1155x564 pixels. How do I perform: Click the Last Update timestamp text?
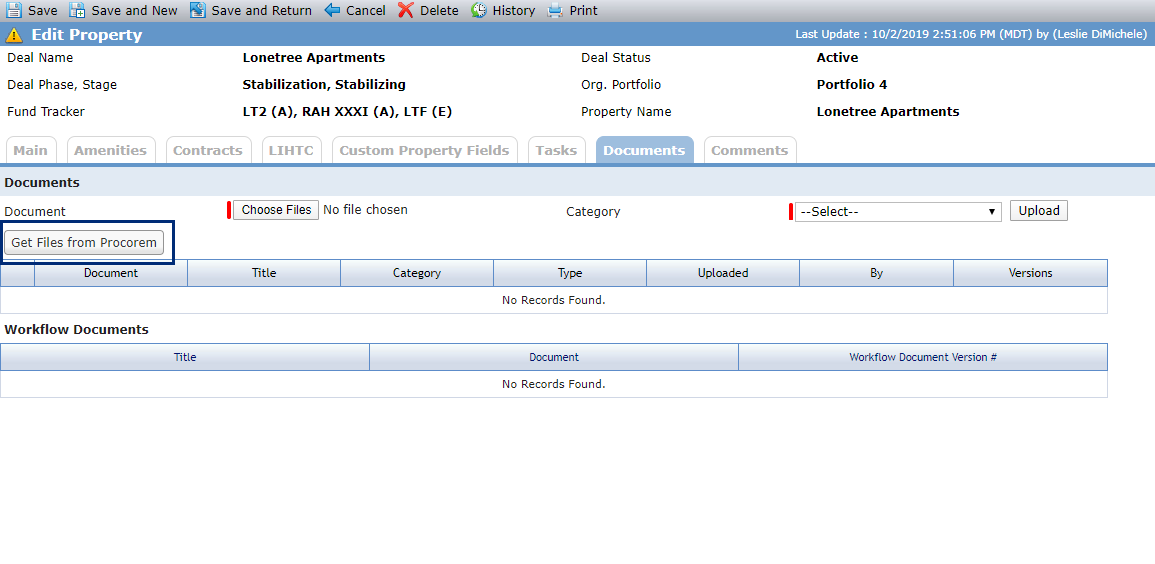(971, 35)
